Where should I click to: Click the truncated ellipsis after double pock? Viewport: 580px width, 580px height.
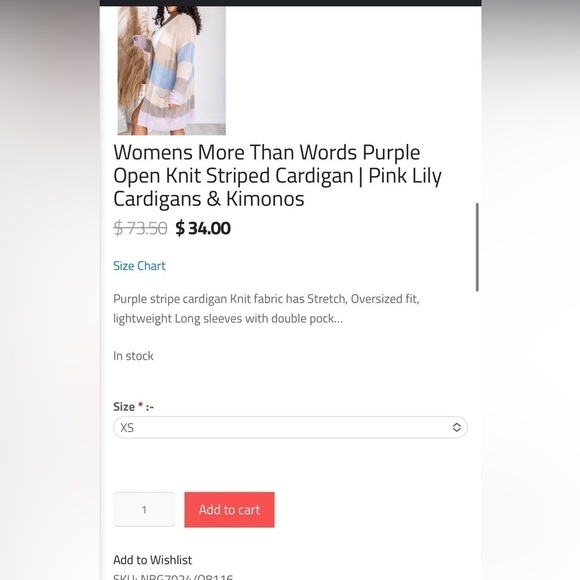point(338,319)
